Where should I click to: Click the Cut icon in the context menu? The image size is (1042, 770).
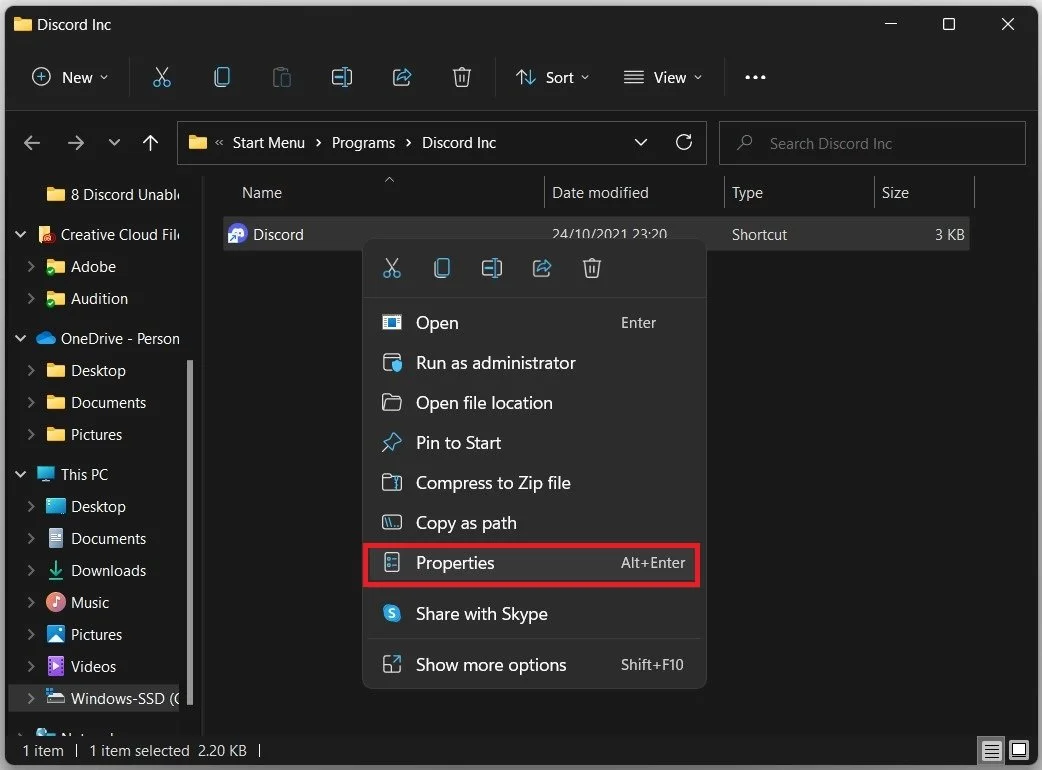(392, 268)
